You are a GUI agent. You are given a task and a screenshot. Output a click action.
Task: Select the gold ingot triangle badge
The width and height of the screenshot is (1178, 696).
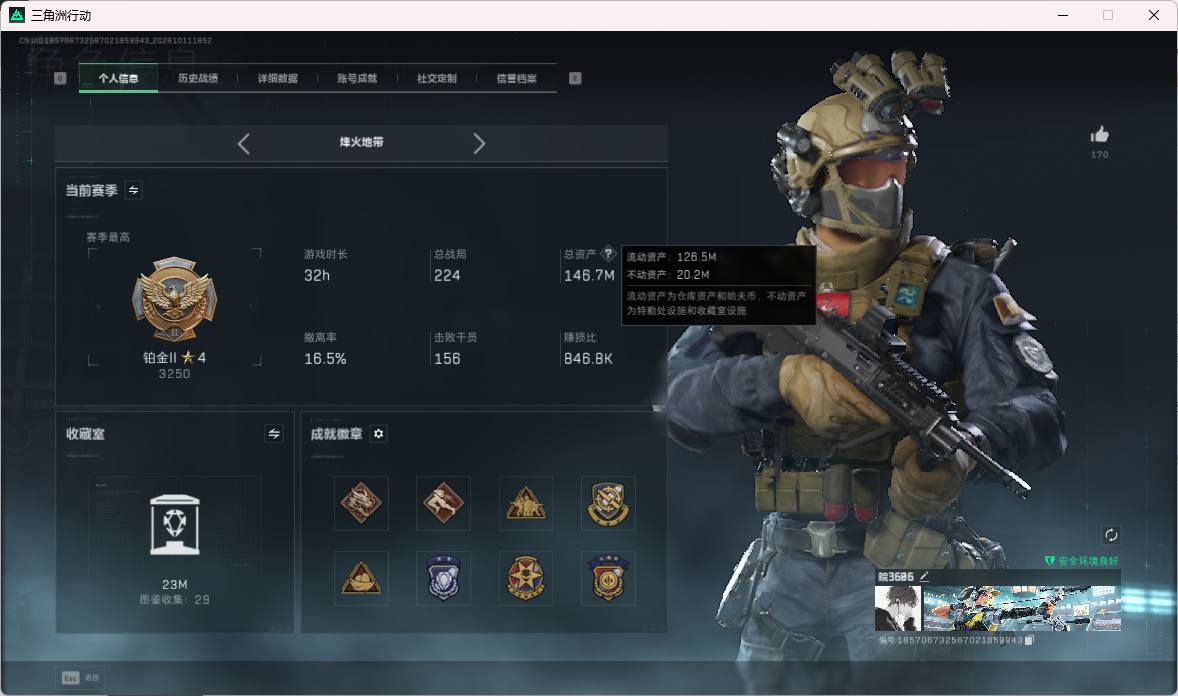click(x=361, y=578)
